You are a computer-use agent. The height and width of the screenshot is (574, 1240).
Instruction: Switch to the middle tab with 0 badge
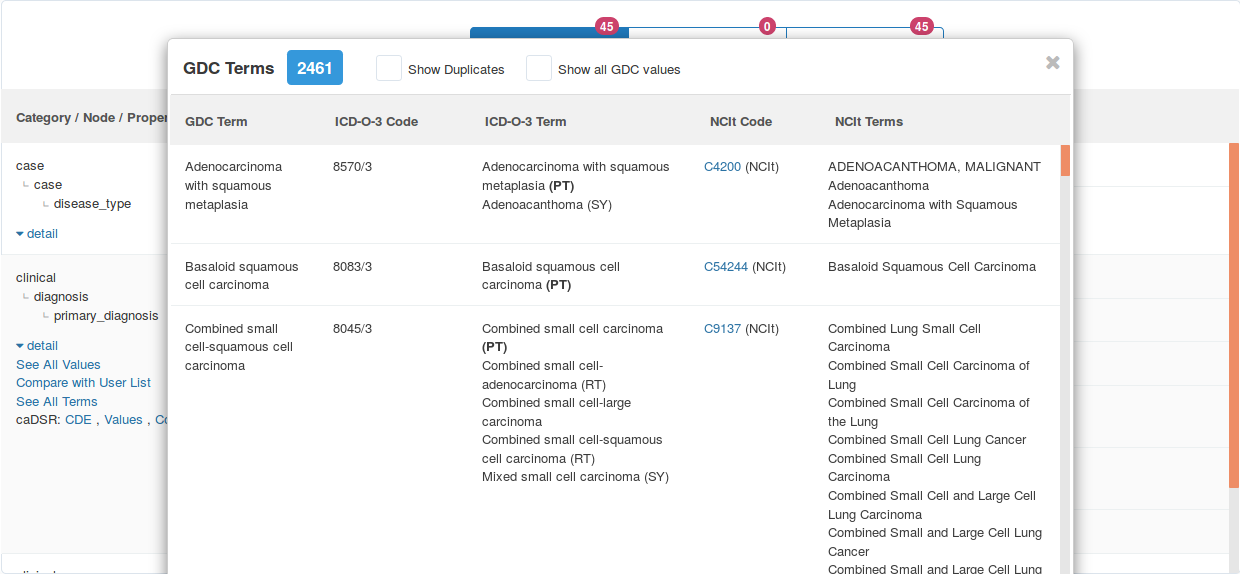707,33
